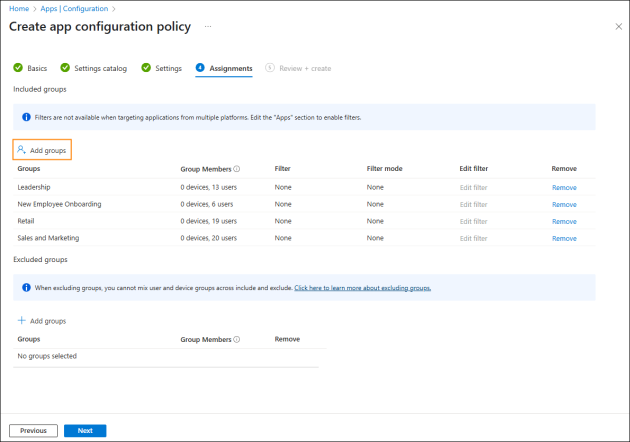Click the Group Members info icon in Included groups
Screen dimensions: 630x442
pos(237,169)
